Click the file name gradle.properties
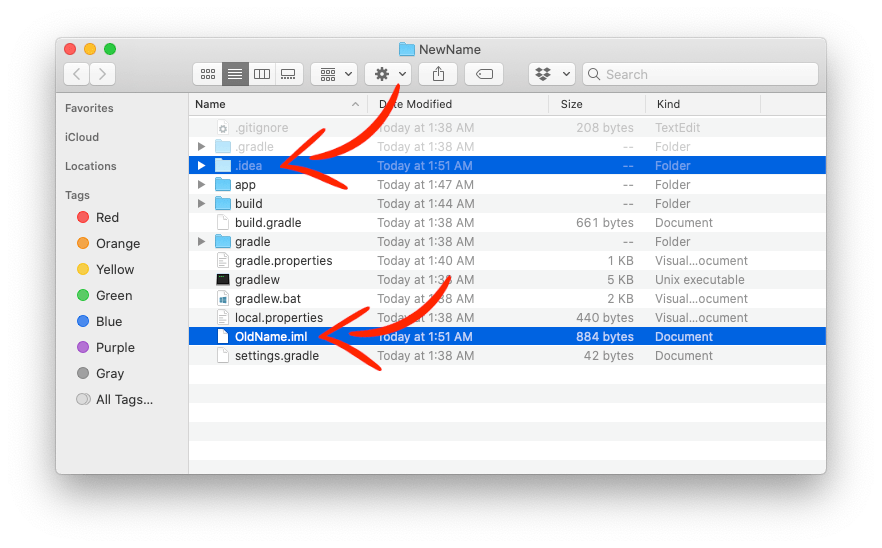882x548 pixels. tap(284, 260)
